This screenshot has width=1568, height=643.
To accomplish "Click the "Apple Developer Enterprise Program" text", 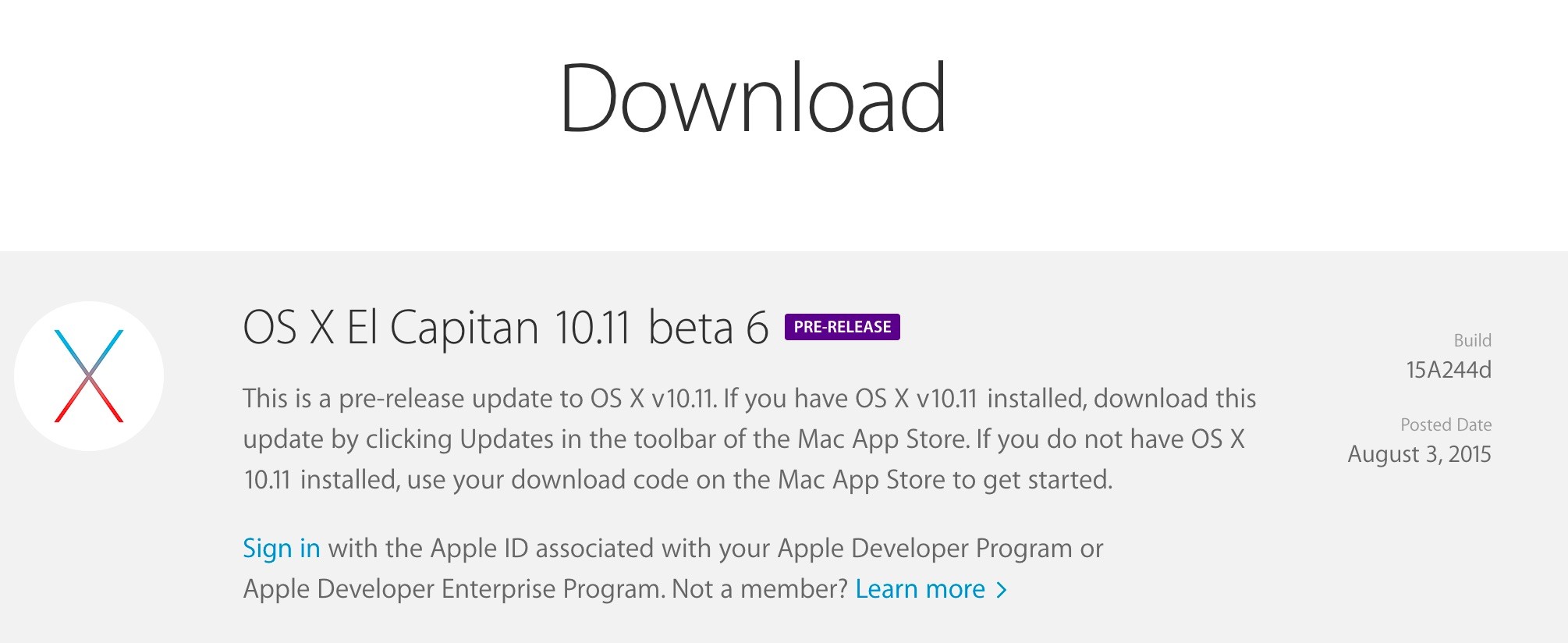I will click(x=453, y=589).
